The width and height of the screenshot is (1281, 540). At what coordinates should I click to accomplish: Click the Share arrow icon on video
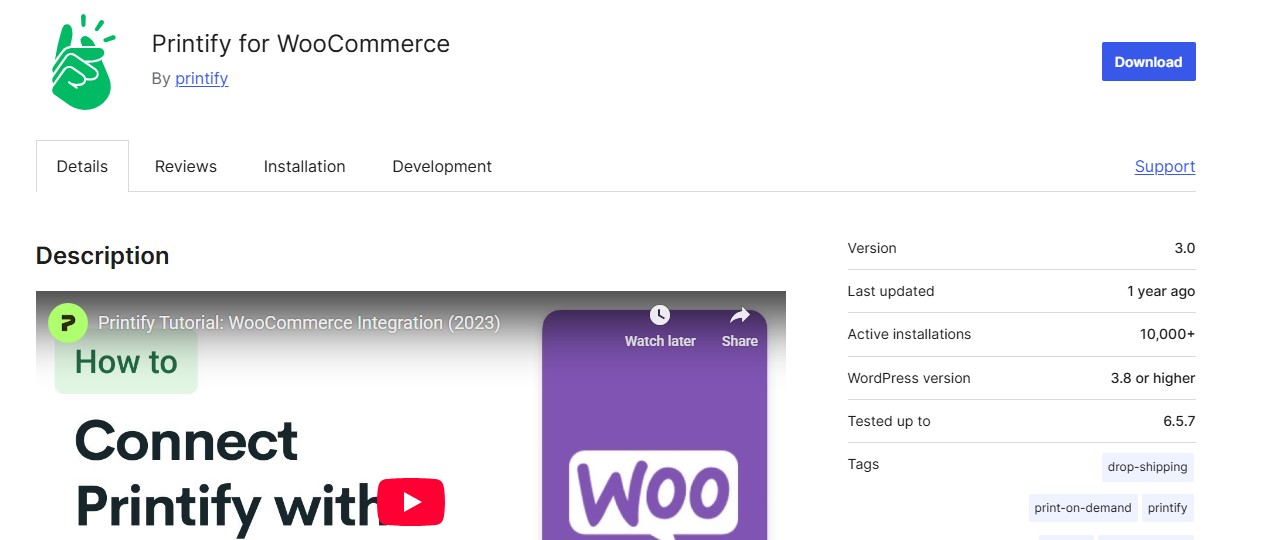(x=739, y=316)
